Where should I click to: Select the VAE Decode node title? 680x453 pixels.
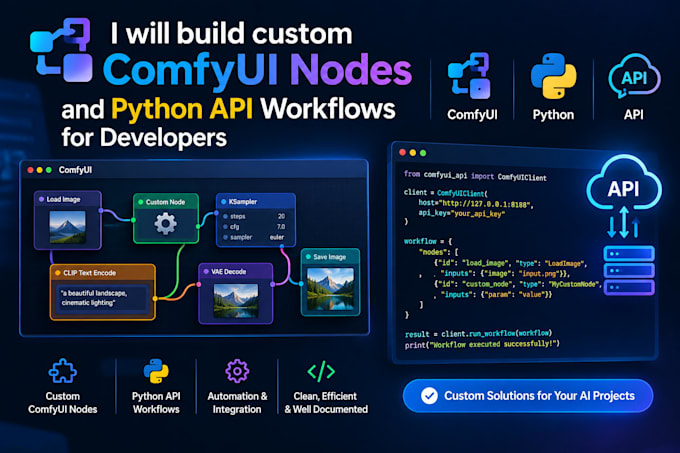(229, 272)
